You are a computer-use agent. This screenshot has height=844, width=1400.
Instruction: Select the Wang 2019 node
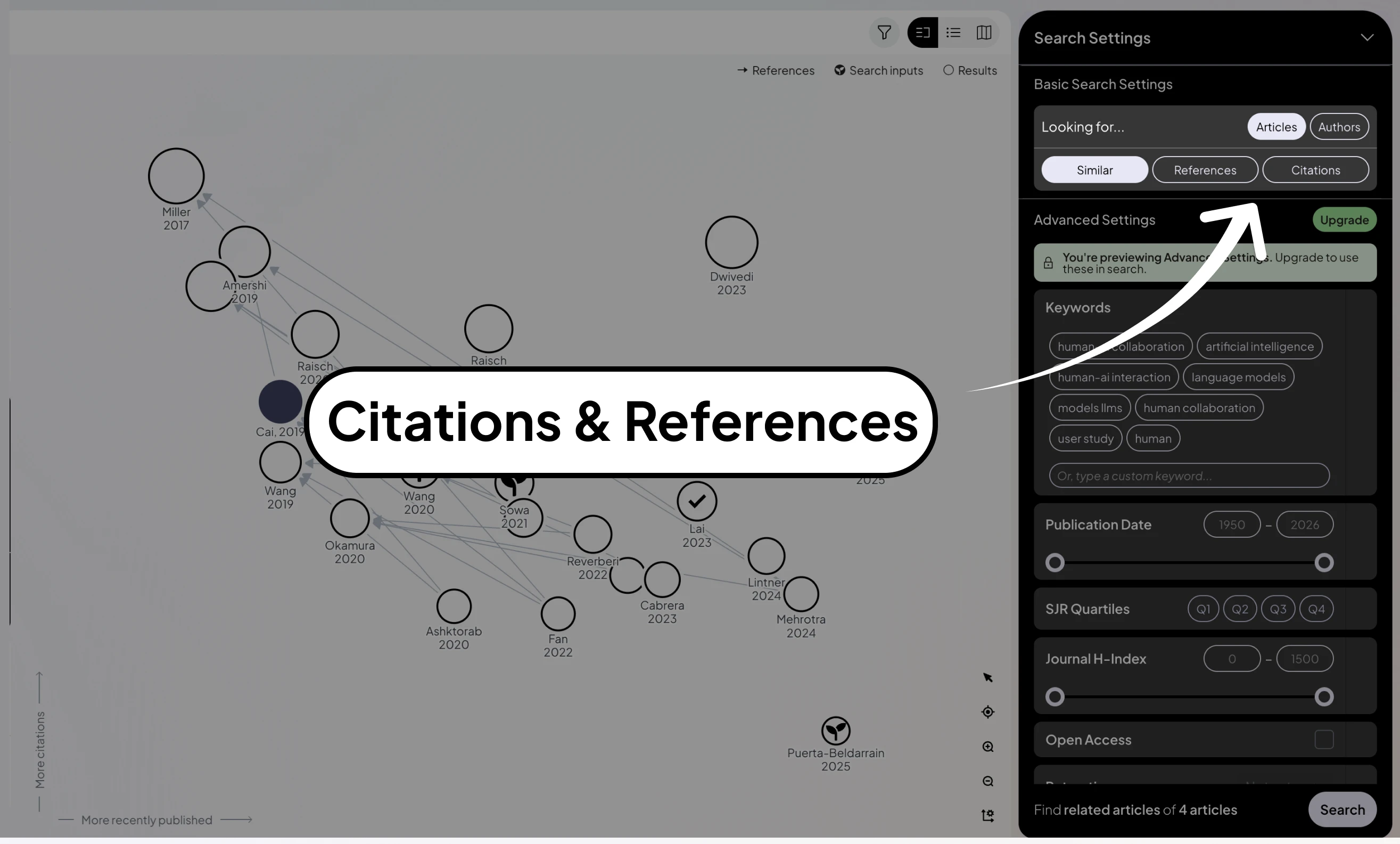(x=280, y=462)
